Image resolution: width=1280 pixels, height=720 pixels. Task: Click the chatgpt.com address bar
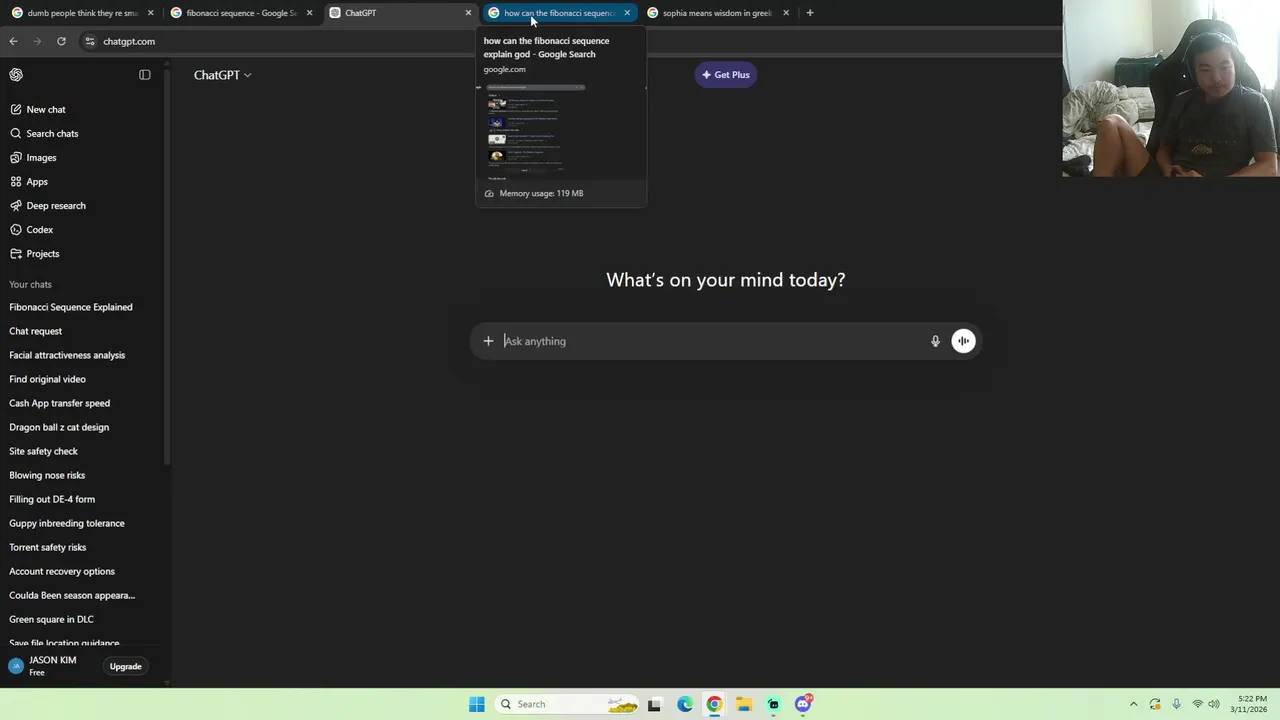click(x=129, y=41)
